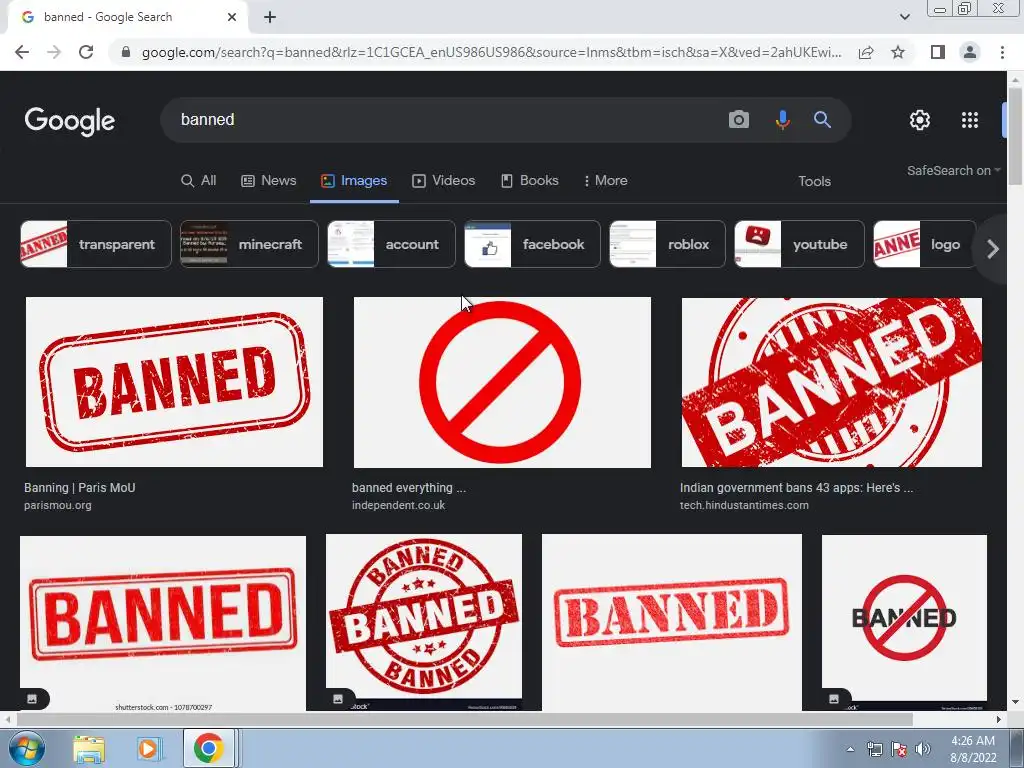
Task: Click the horizontal page scrollbar
Action: coord(464,719)
